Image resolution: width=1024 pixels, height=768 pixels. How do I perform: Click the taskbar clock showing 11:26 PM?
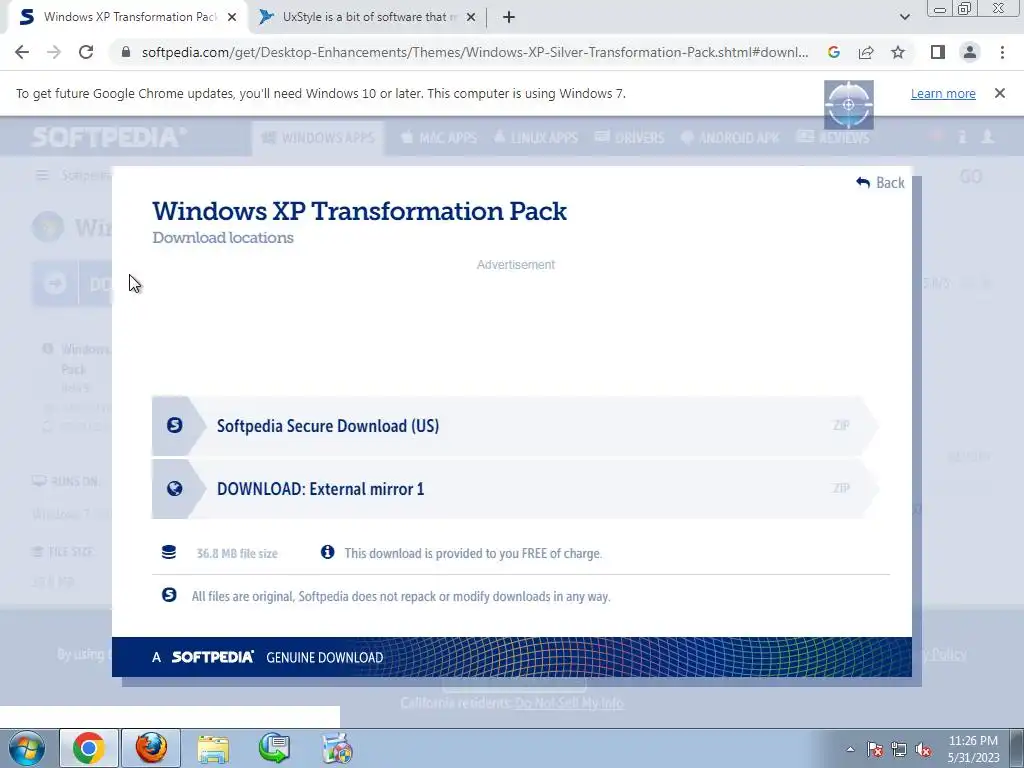[x=973, y=749]
